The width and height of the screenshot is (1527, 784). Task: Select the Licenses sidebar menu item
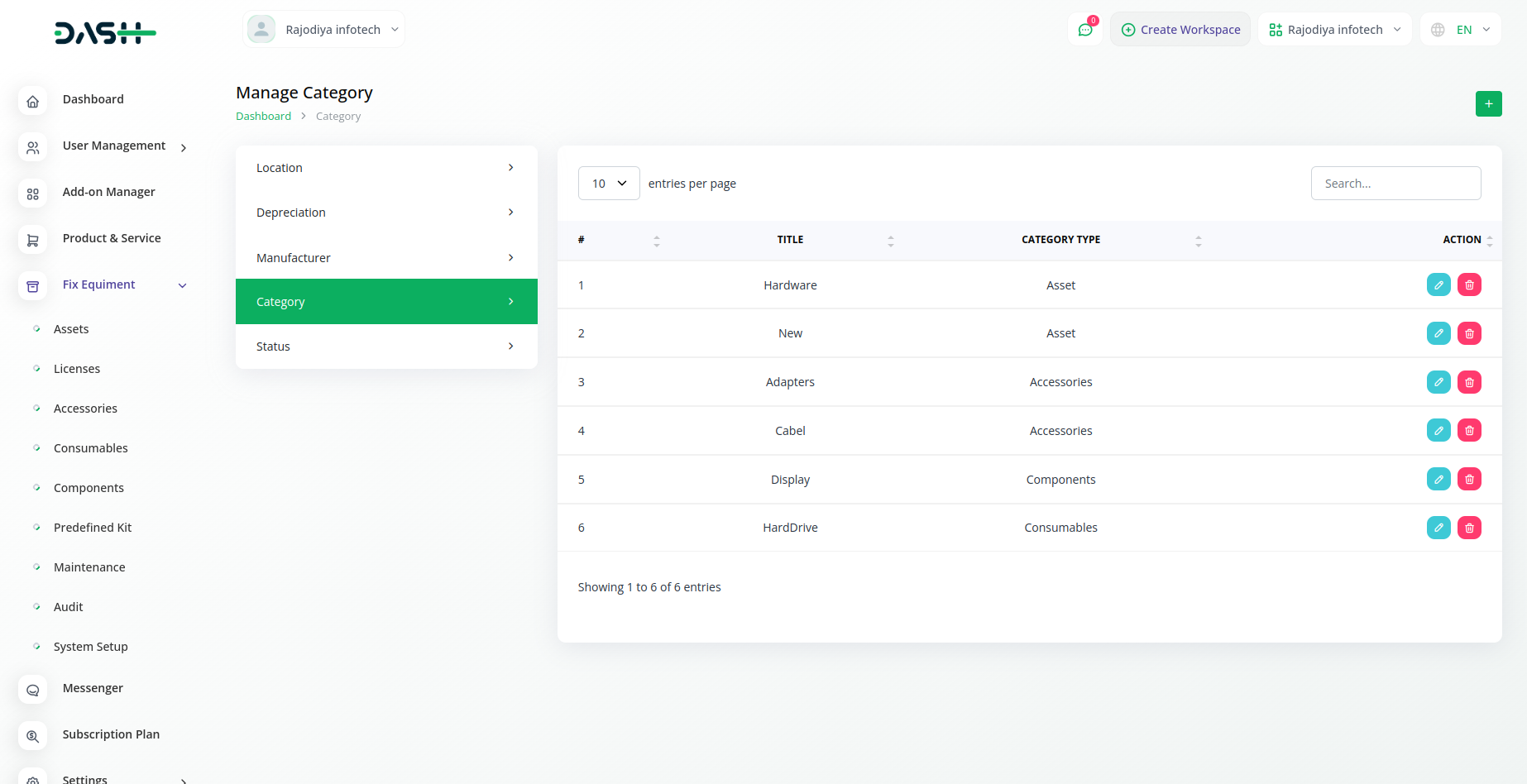(x=77, y=369)
